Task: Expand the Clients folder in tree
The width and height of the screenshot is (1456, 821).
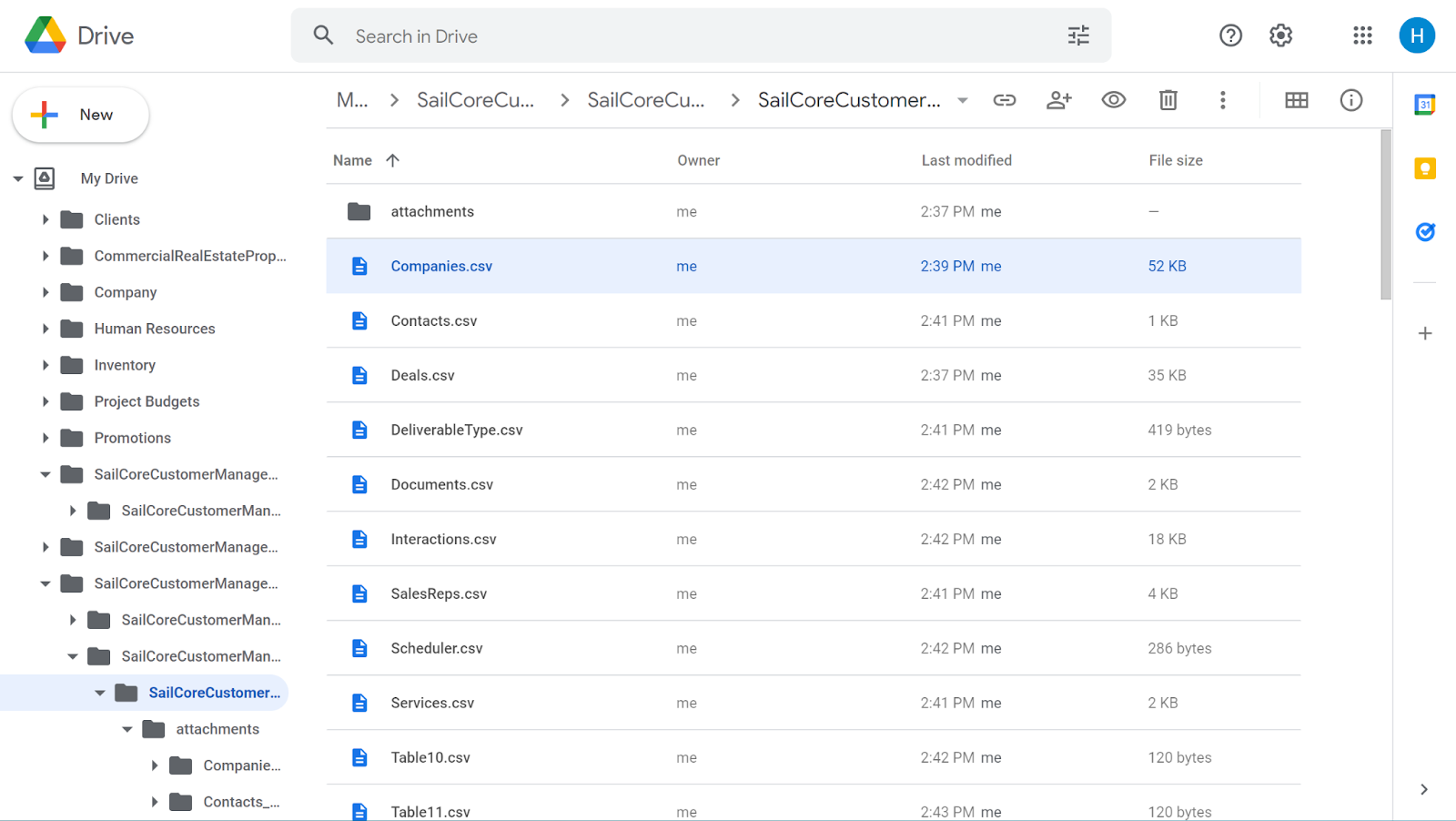Action: click(45, 219)
